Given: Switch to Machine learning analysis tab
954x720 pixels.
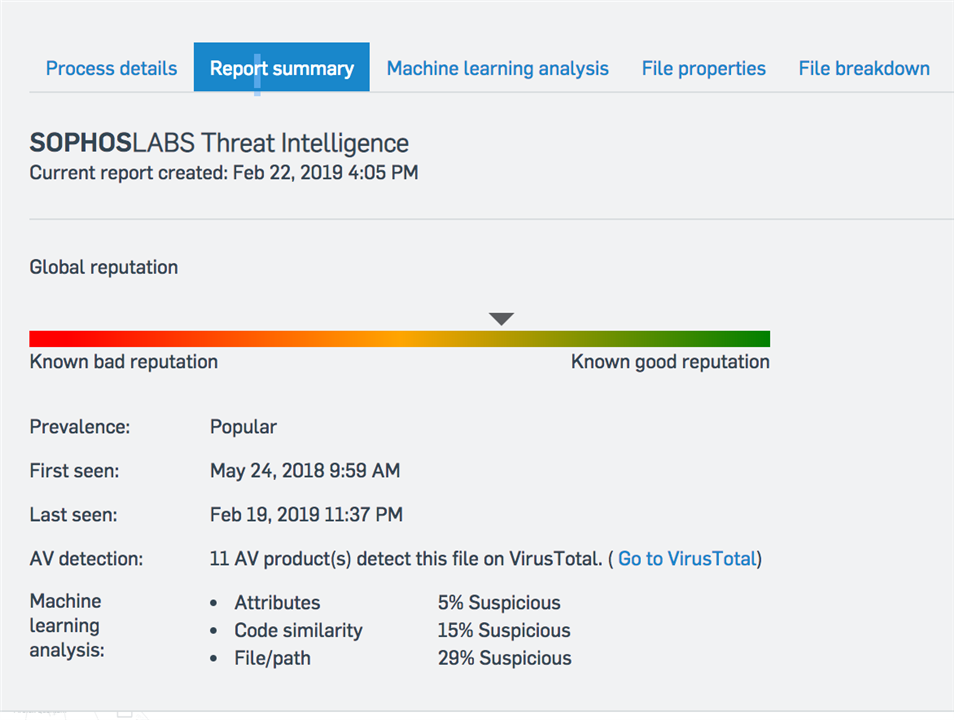Looking at the screenshot, I should point(498,69).
